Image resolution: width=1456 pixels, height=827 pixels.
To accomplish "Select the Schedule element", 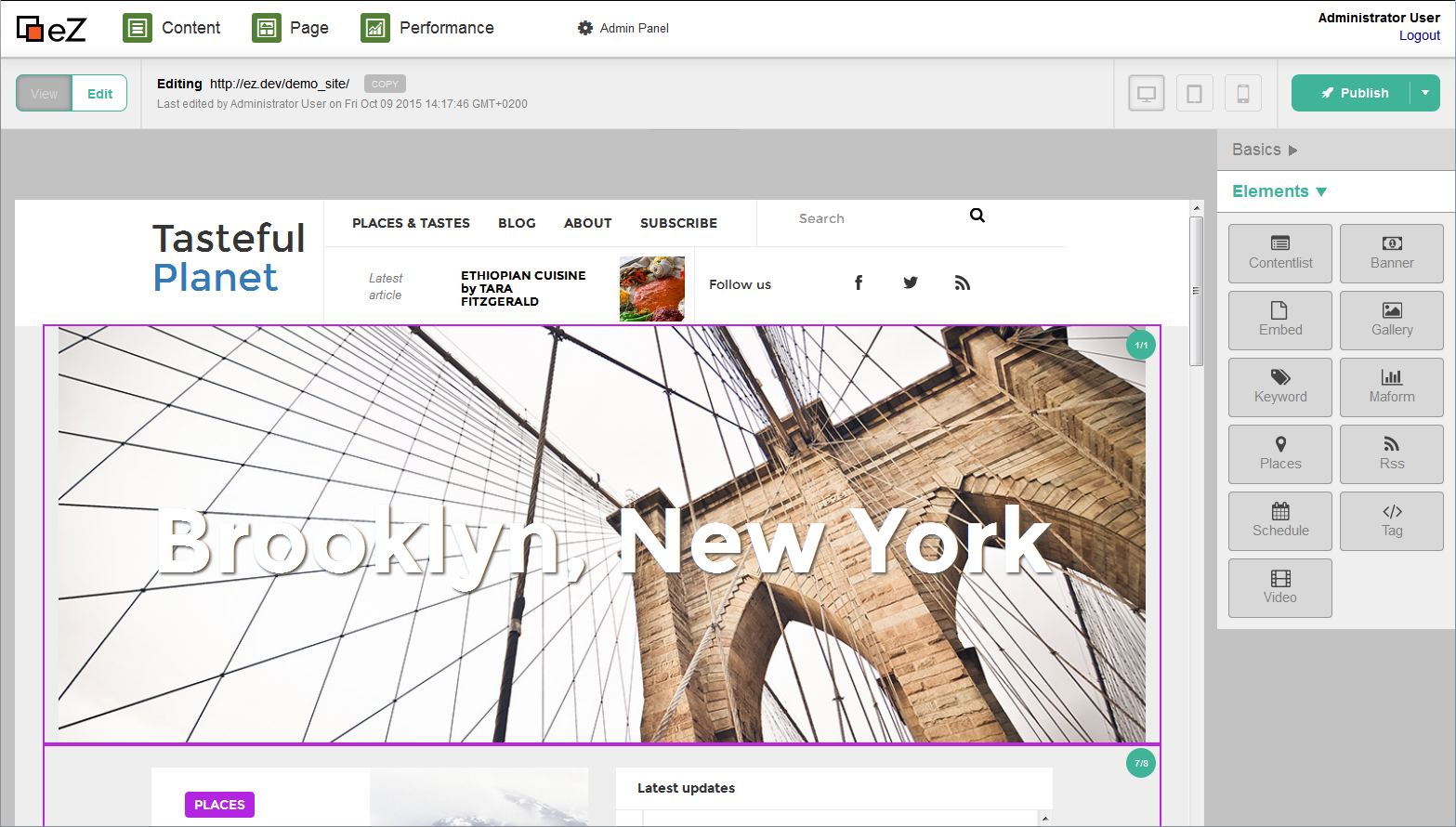I will click(1280, 521).
